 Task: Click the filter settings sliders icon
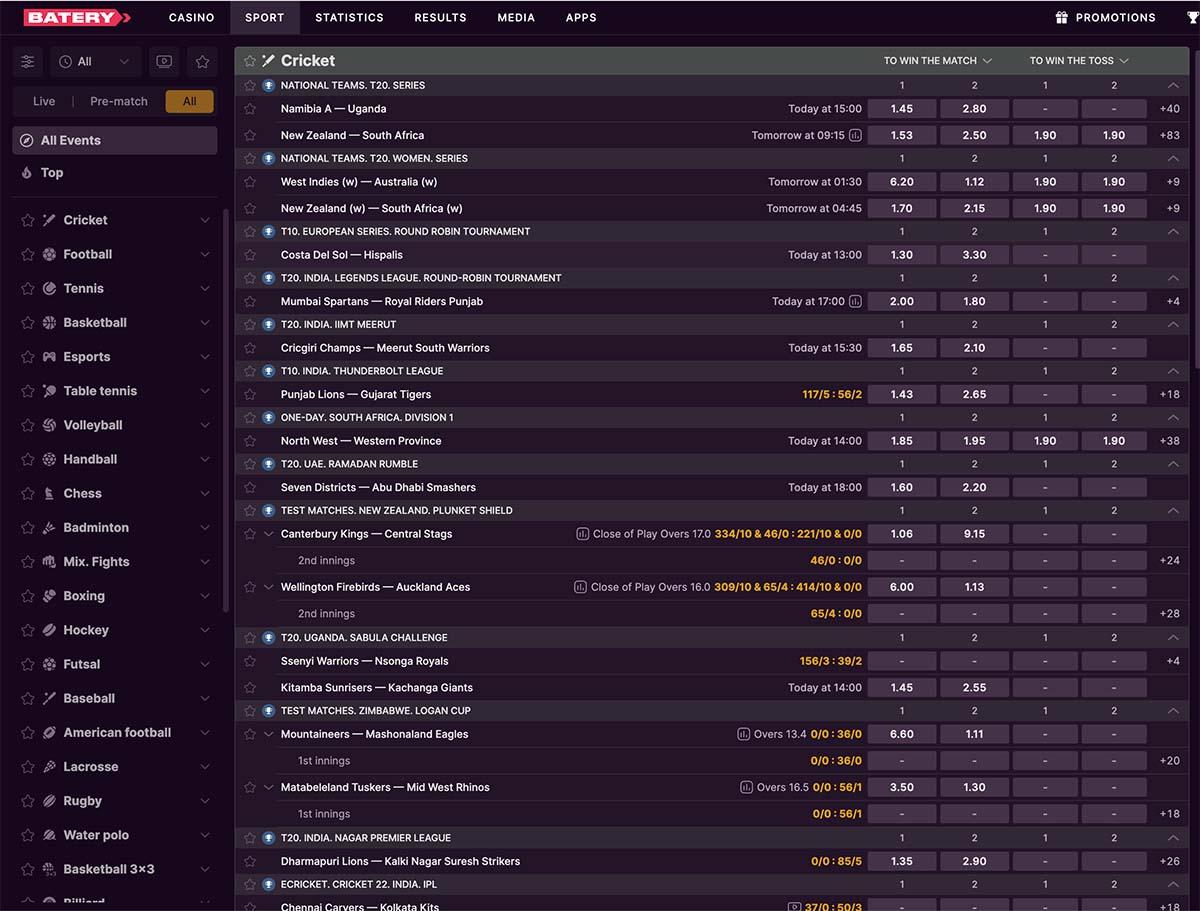click(27, 62)
